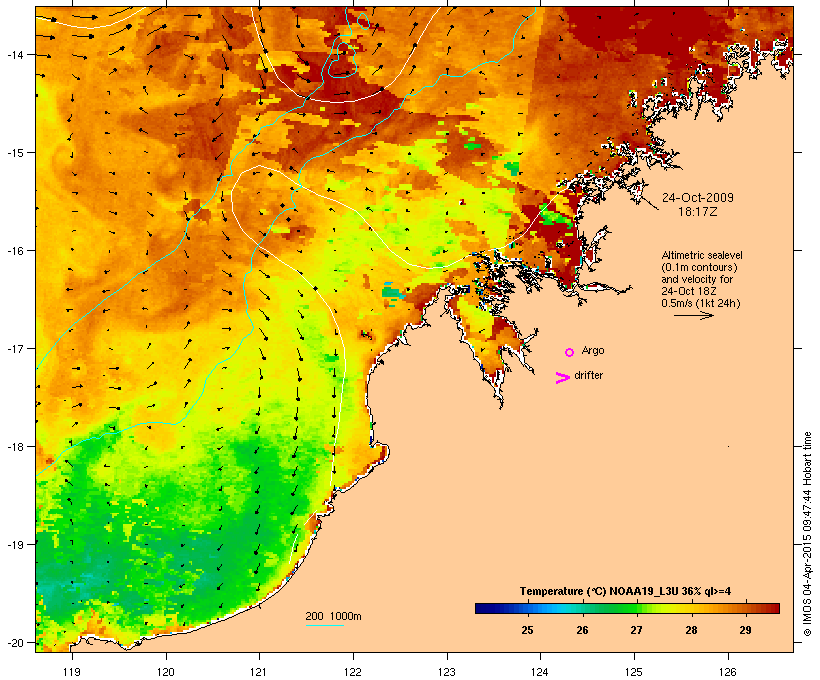Click the latitude axis label '-15'

coord(14,153)
